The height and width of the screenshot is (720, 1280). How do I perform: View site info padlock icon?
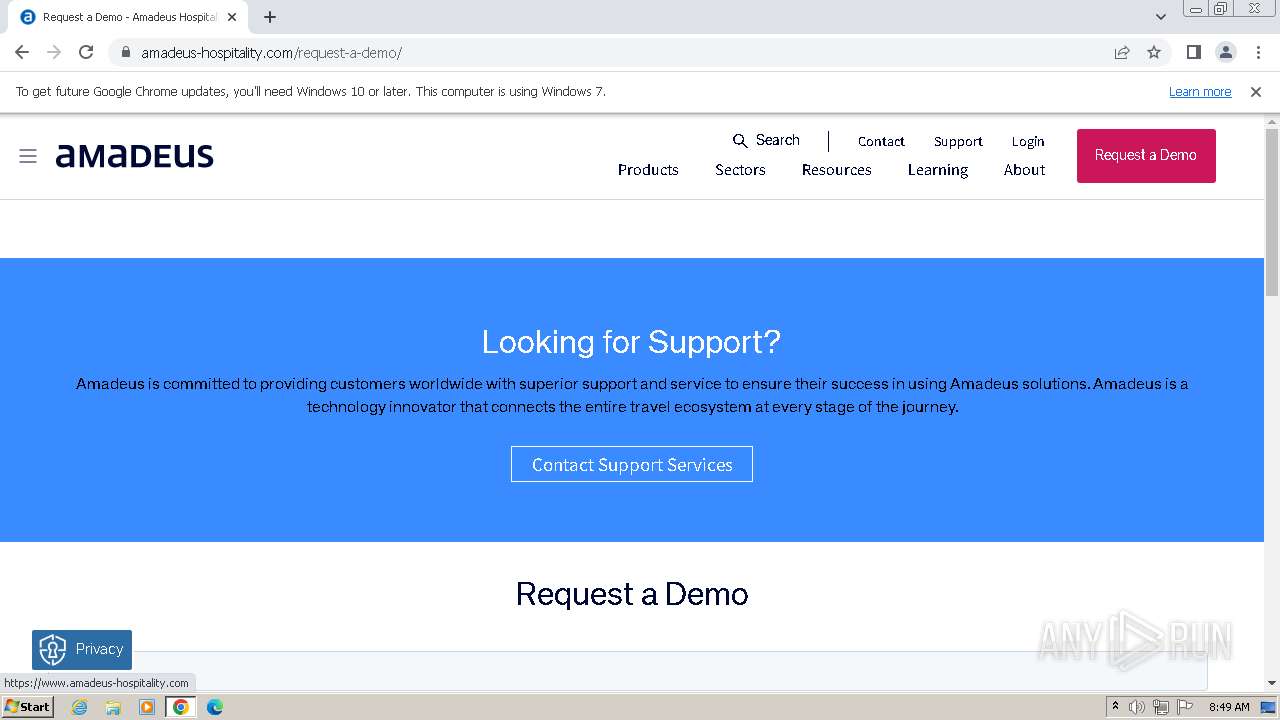point(125,52)
